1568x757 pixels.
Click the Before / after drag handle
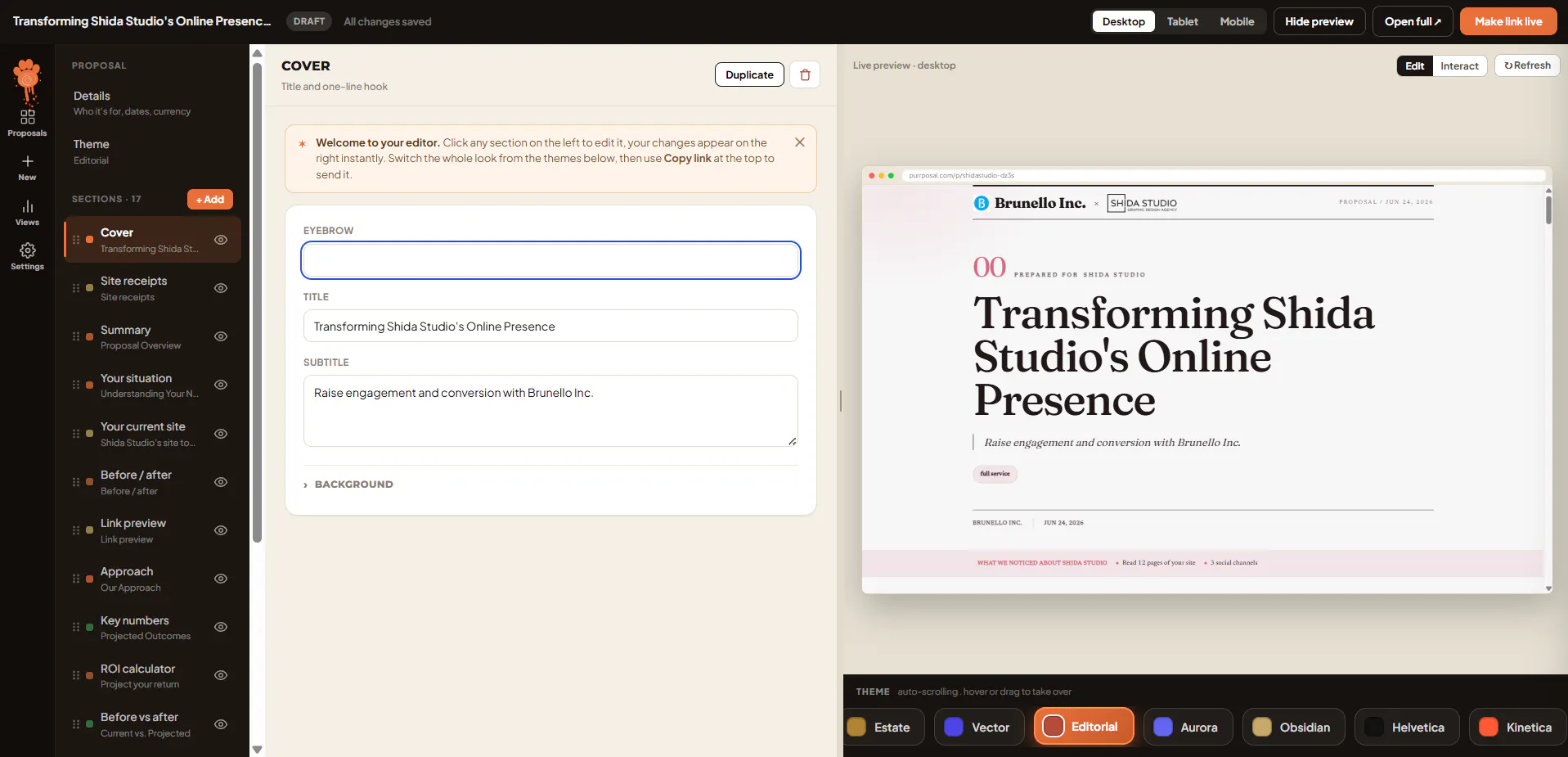[76, 482]
